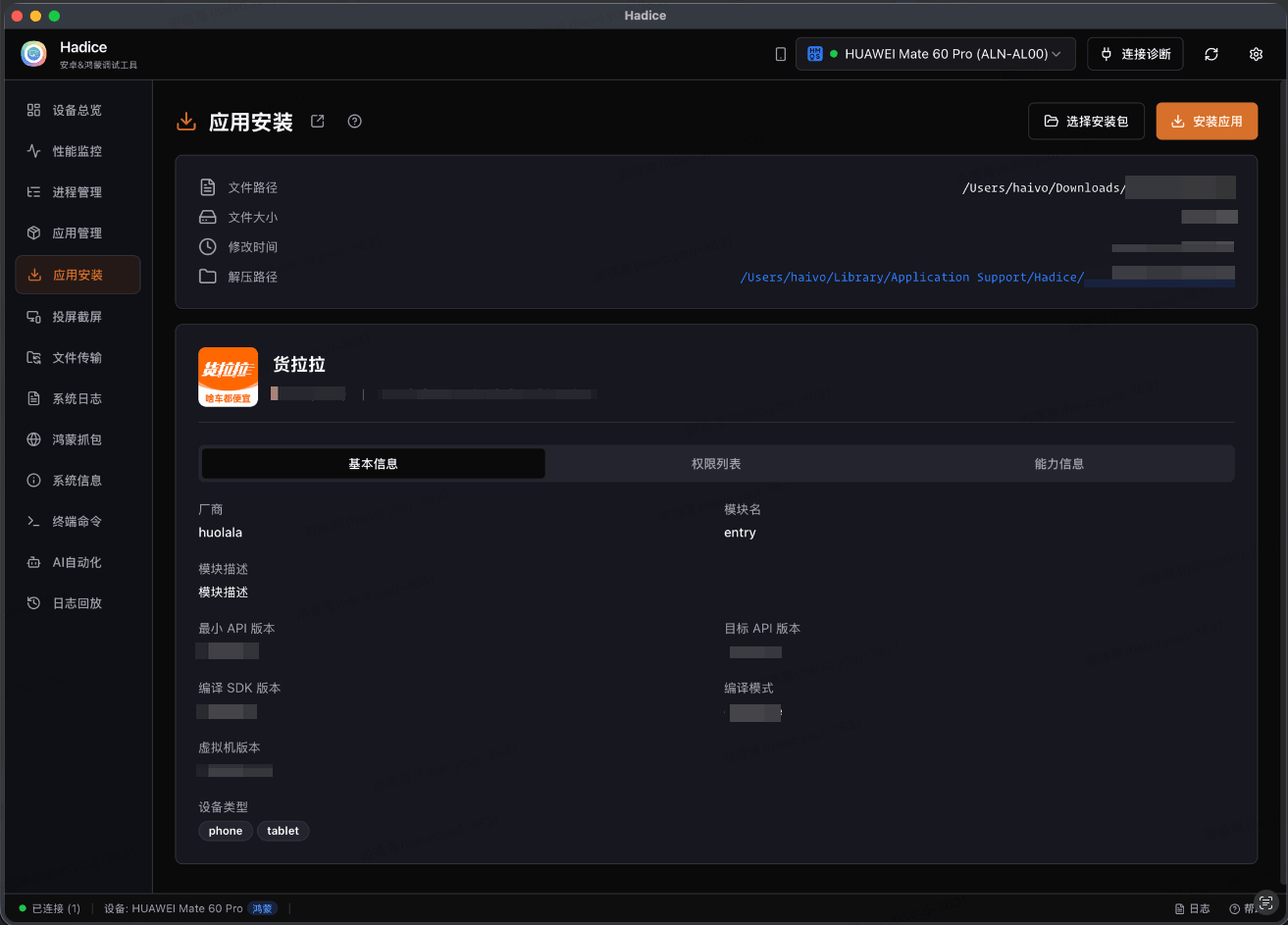Open 投屏截屏 in the sidebar
This screenshot has height=925, width=1288.
pos(77,316)
